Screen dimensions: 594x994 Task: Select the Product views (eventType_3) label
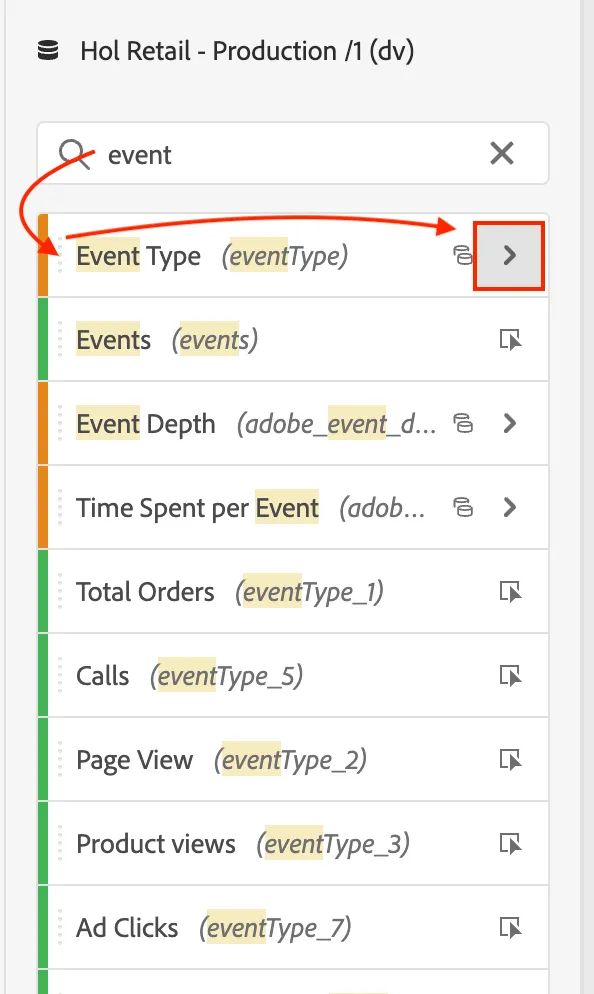click(243, 844)
